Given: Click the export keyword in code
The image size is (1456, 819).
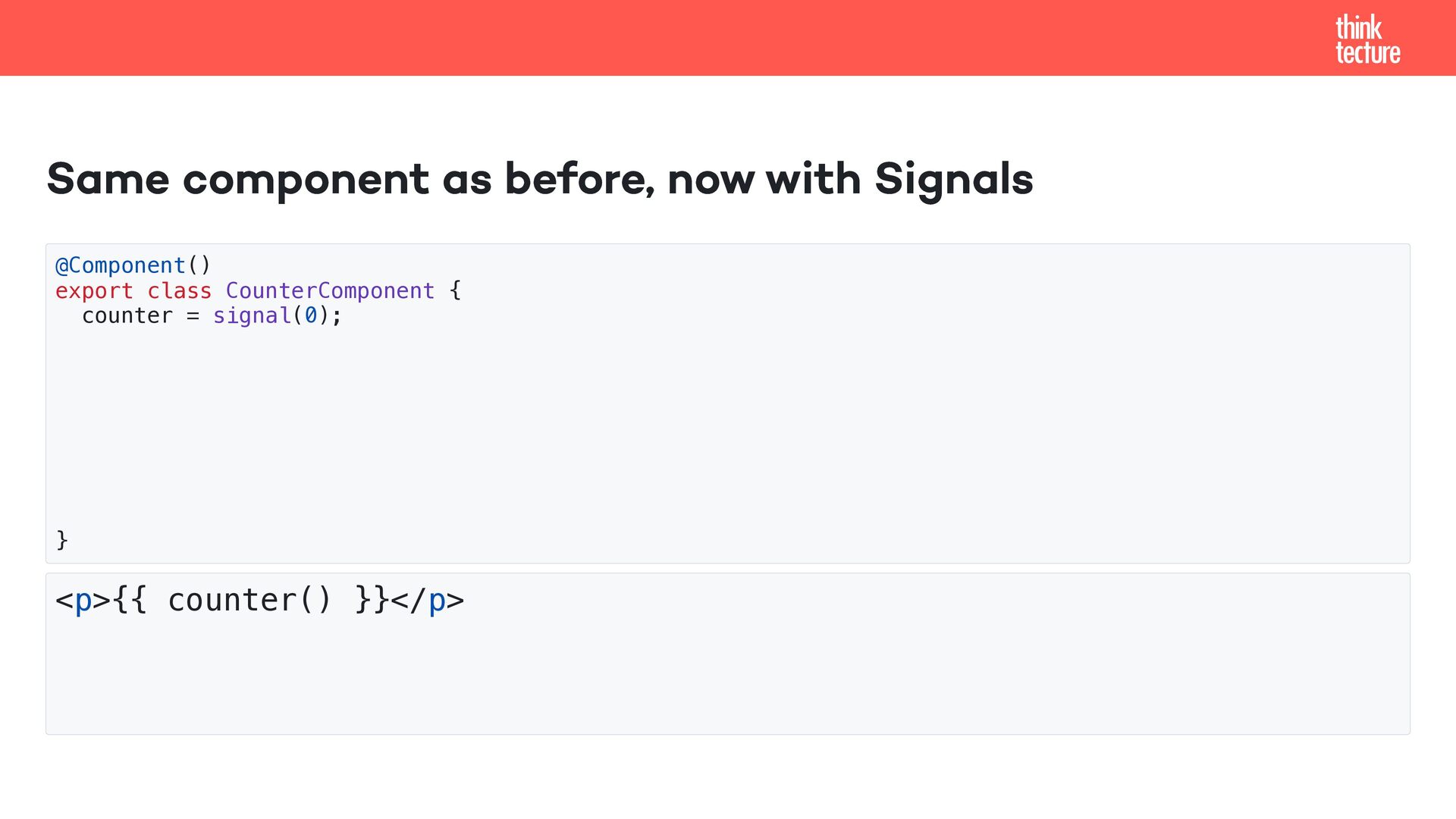Looking at the screenshot, I should (93, 290).
